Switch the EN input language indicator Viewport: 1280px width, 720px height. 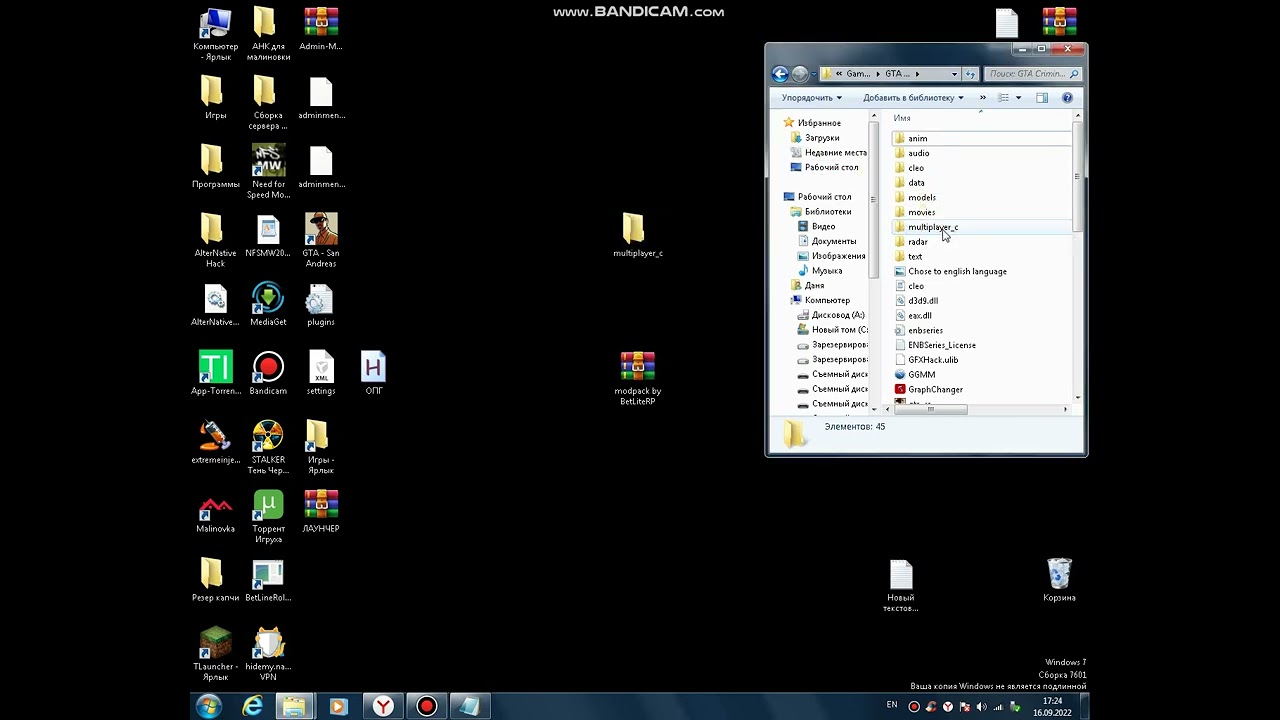click(892, 705)
